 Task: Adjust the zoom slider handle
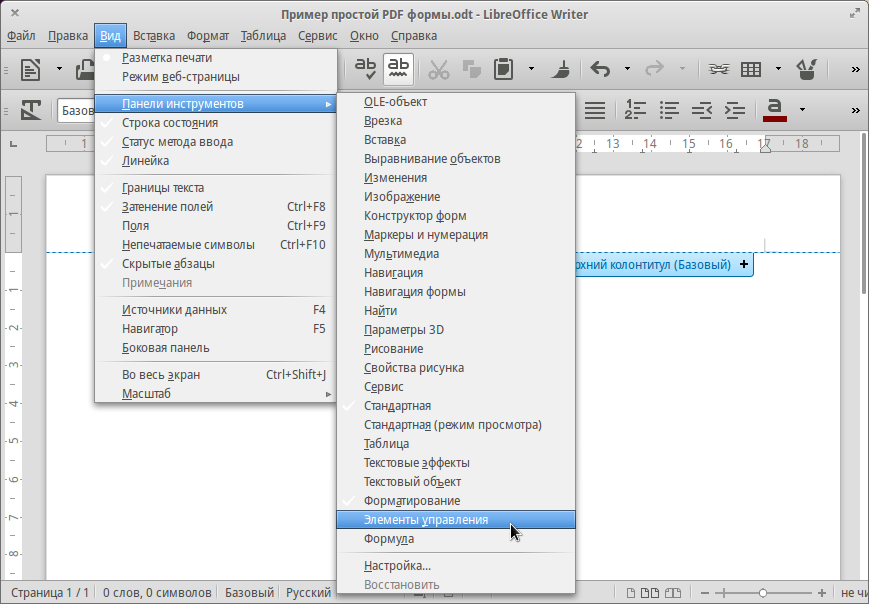[x=763, y=593]
